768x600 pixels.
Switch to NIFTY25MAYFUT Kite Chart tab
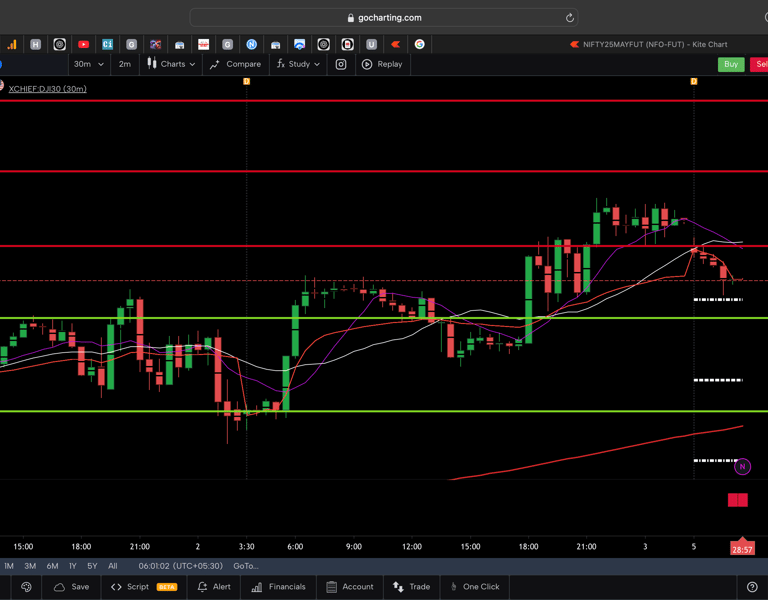[648, 45]
